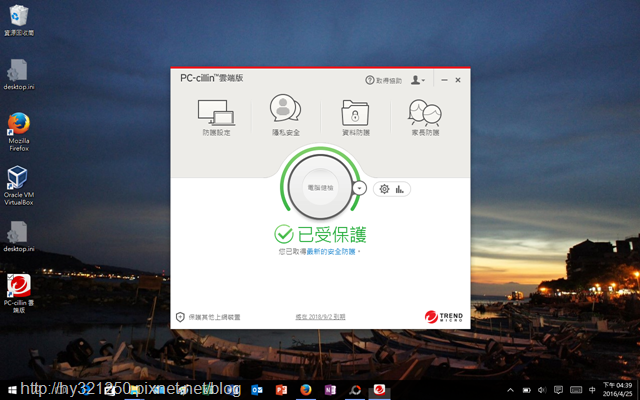The image size is (640, 400).
Task: Open the taskbar clock and date
Action: pyautogui.click(x=617, y=390)
